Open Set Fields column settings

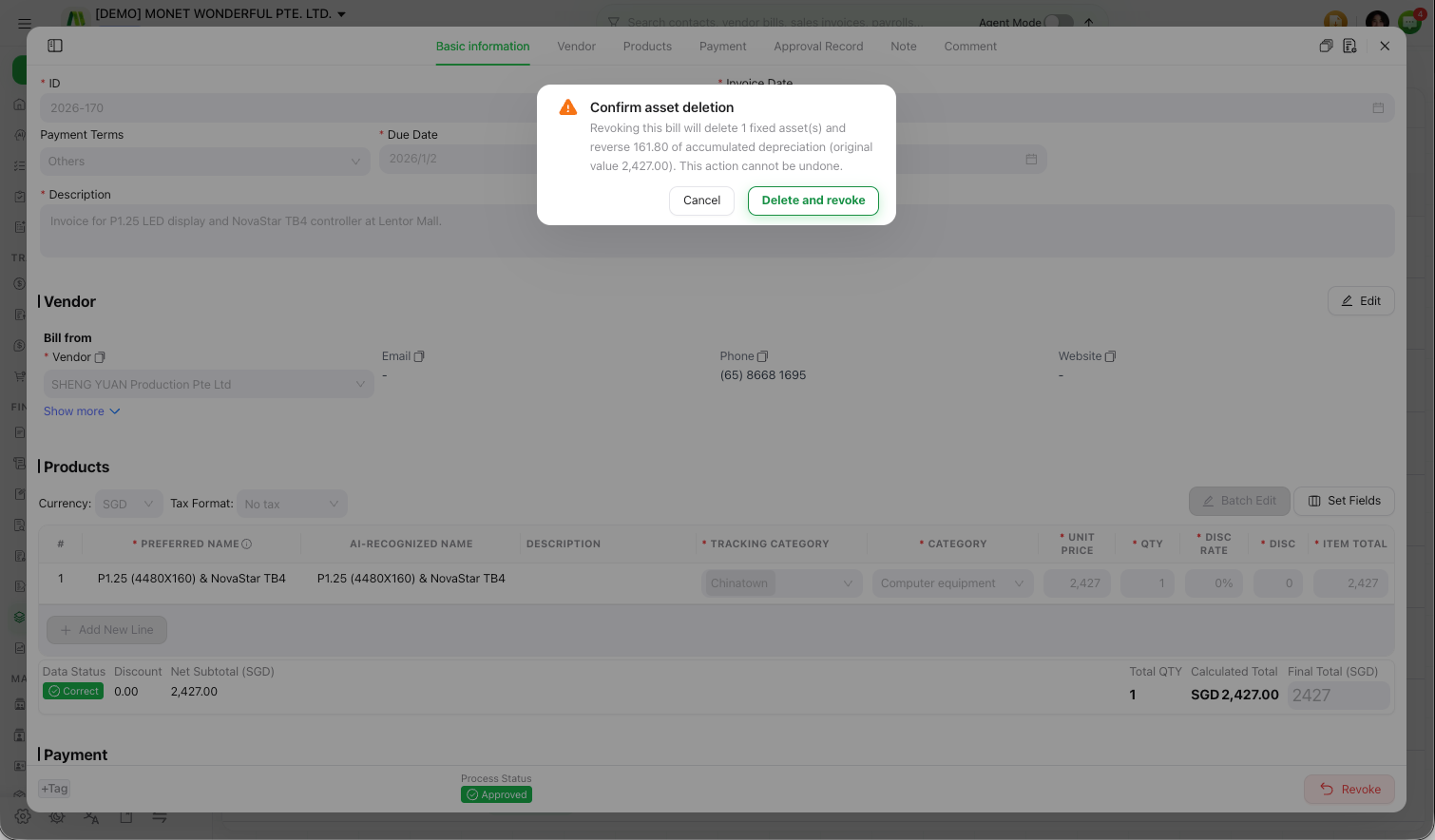(x=1344, y=501)
